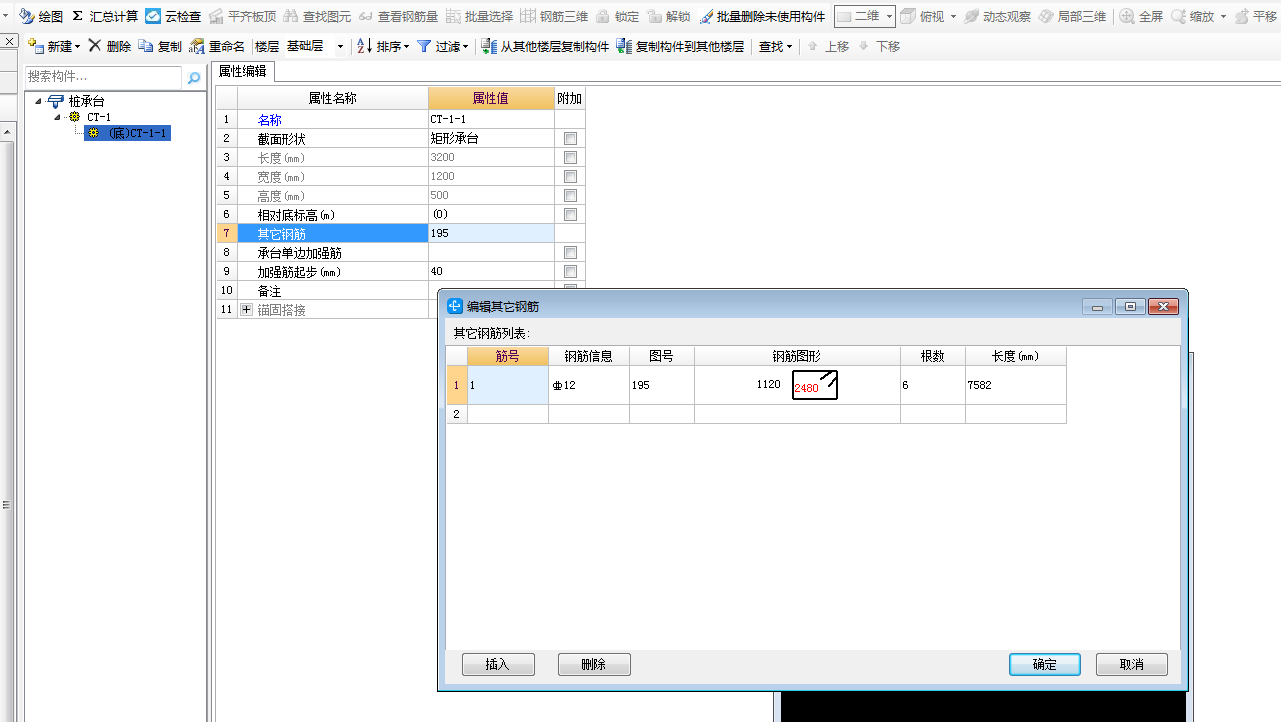
Task: Click the 属性值 column header
Action: (x=491, y=98)
